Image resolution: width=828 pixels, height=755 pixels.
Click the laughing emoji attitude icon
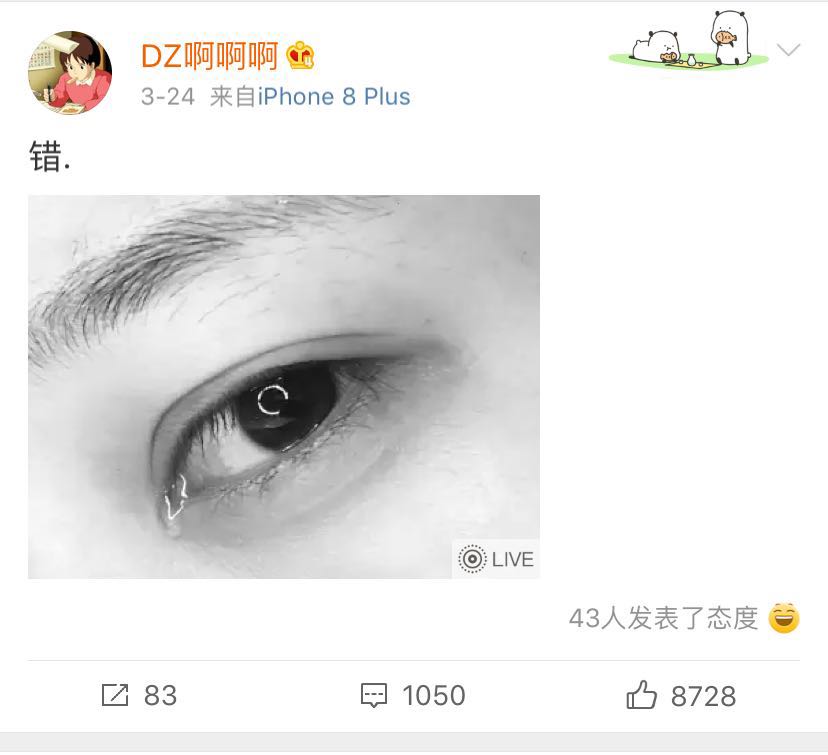pos(784,618)
